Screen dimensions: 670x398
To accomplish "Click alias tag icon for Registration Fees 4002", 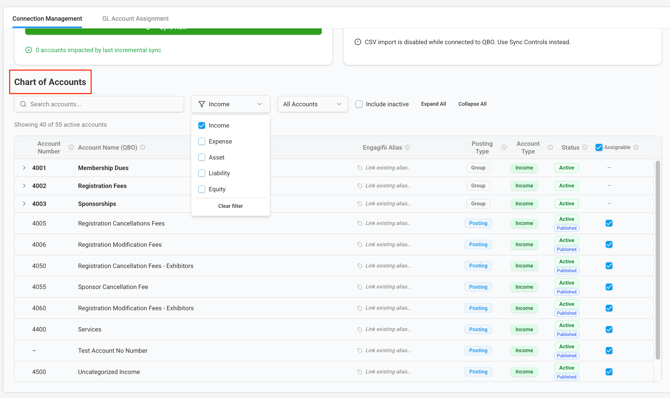I will click(x=360, y=186).
